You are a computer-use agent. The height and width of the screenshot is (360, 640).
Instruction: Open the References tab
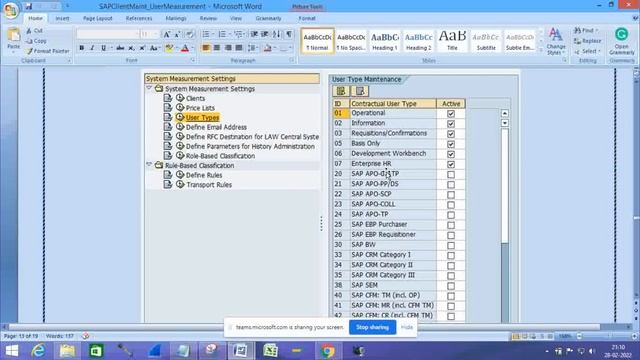point(139,18)
